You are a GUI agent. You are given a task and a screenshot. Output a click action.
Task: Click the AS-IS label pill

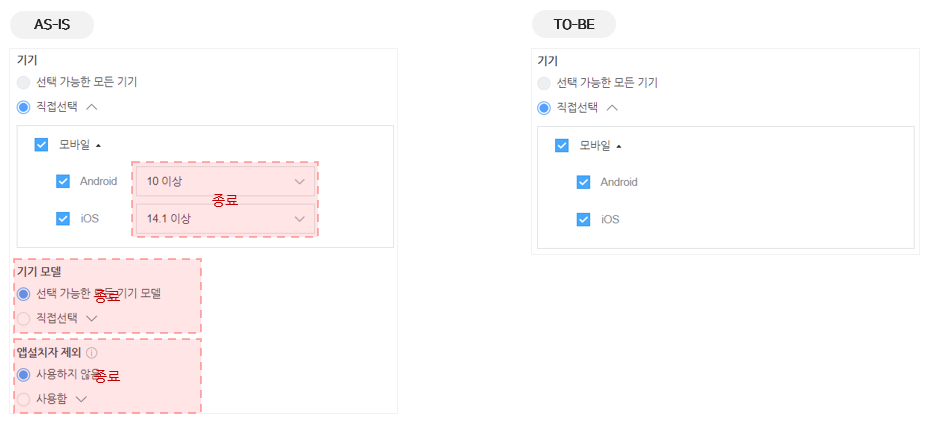coord(52,25)
